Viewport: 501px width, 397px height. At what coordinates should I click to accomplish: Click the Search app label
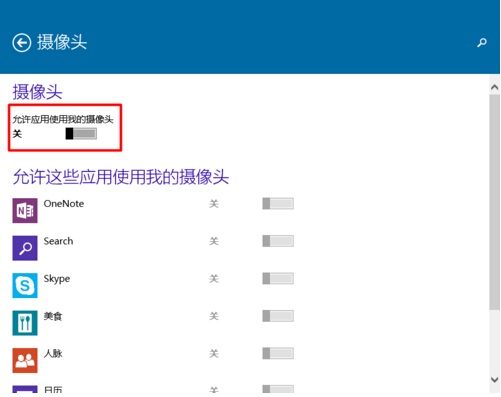click(x=58, y=241)
